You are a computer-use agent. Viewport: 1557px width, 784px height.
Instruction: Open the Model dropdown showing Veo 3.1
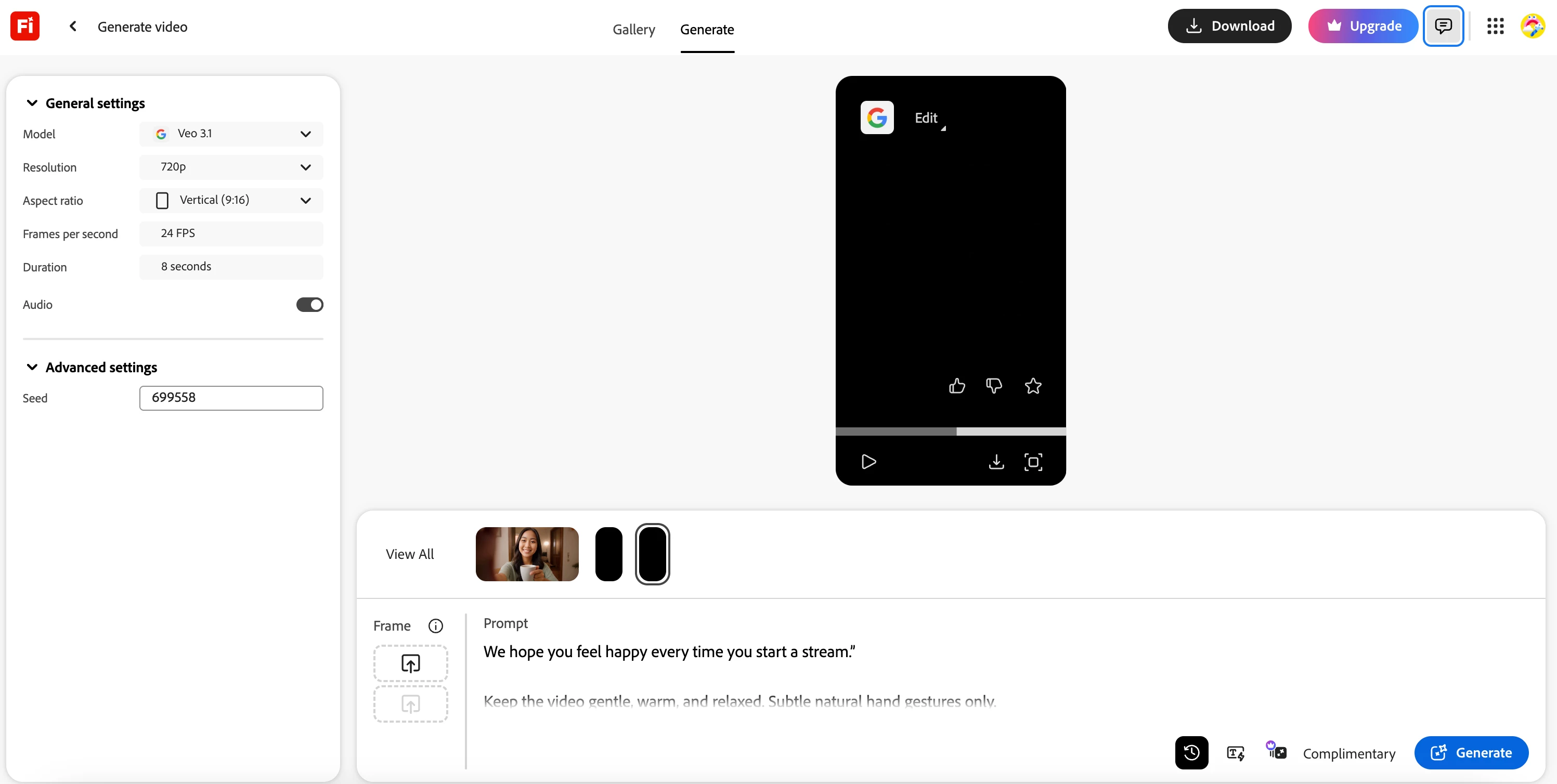(231, 134)
